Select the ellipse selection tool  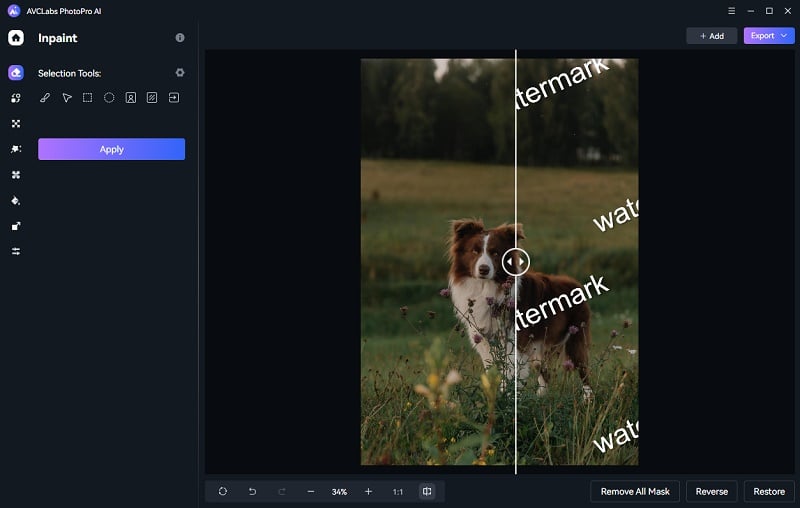[x=109, y=97]
